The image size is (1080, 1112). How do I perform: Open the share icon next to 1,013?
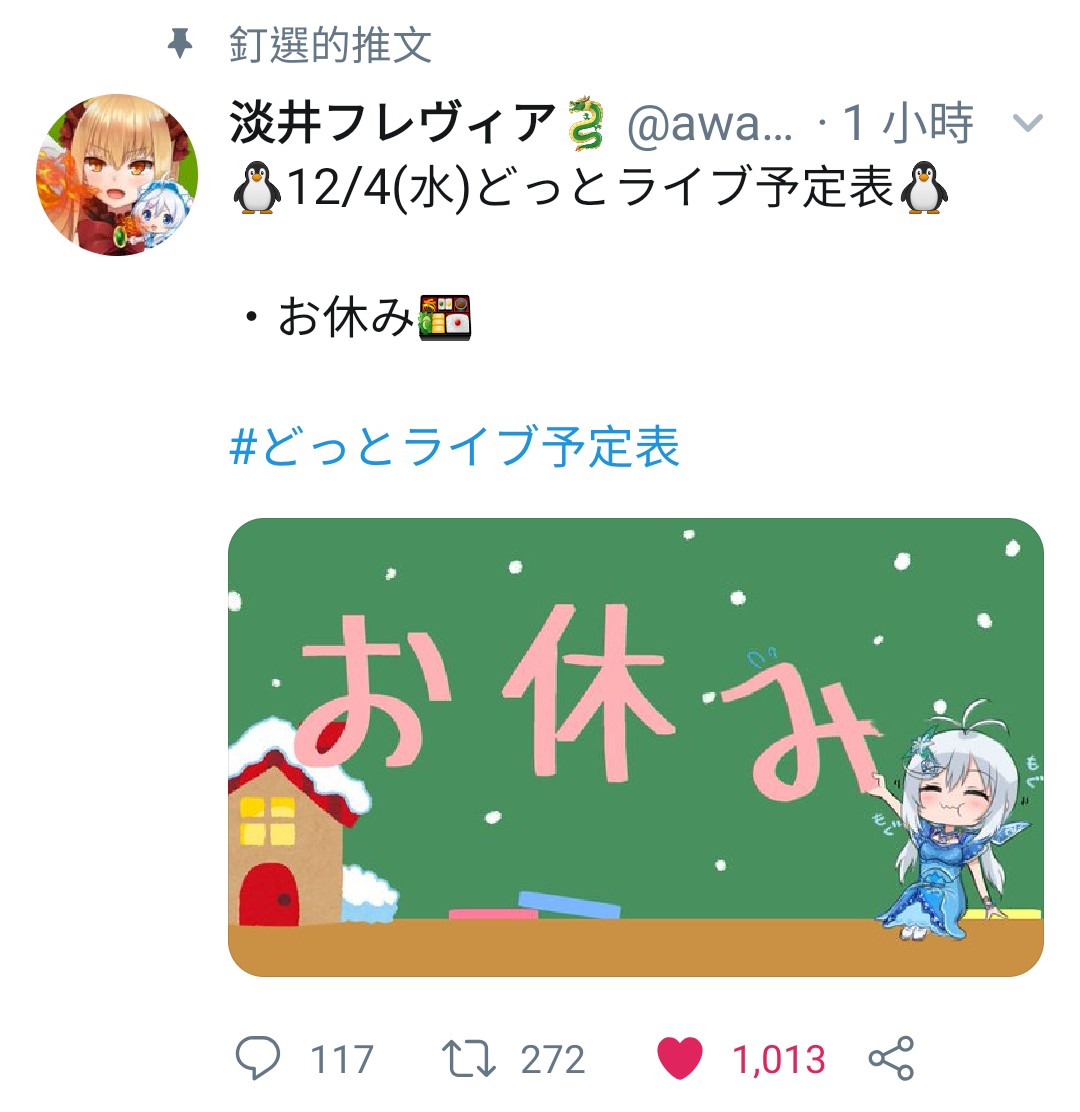pyautogui.click(x=891, y=1058)
